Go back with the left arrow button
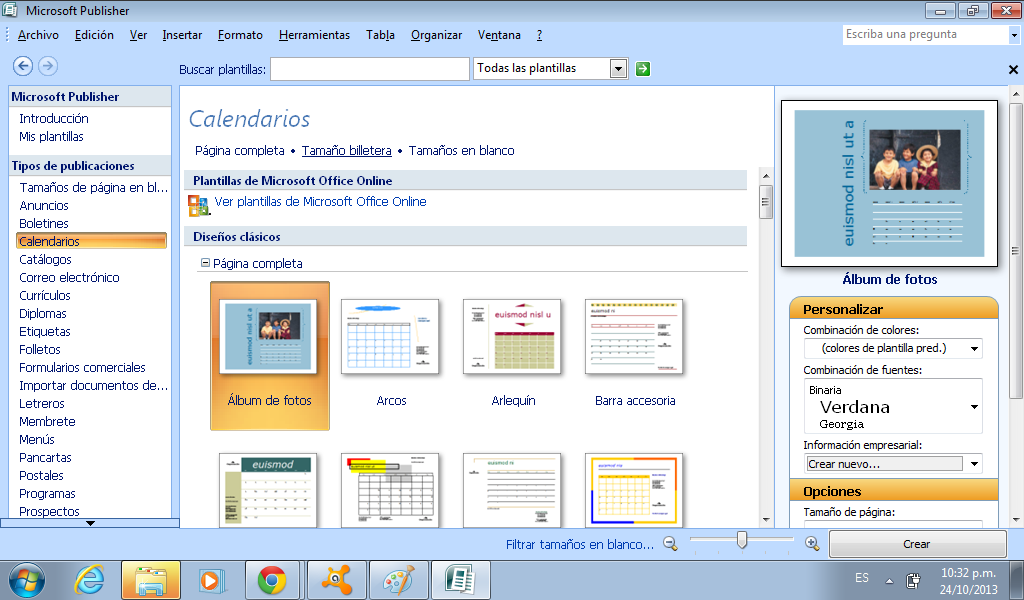Viewport: 1024px width, 600px height. pos(23,66)
